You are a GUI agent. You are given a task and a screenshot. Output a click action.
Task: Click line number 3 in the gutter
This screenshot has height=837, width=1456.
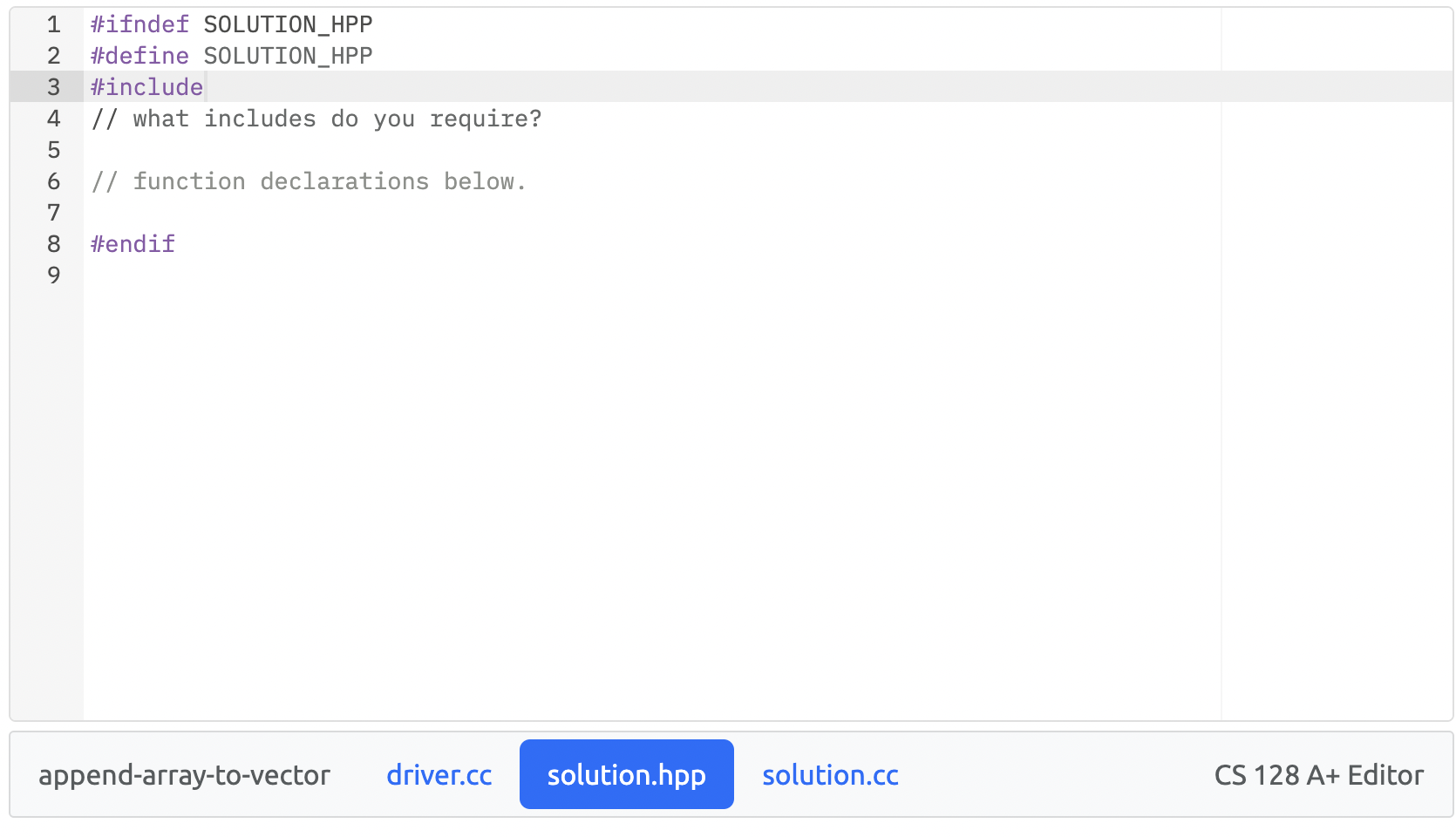(53, 86)
